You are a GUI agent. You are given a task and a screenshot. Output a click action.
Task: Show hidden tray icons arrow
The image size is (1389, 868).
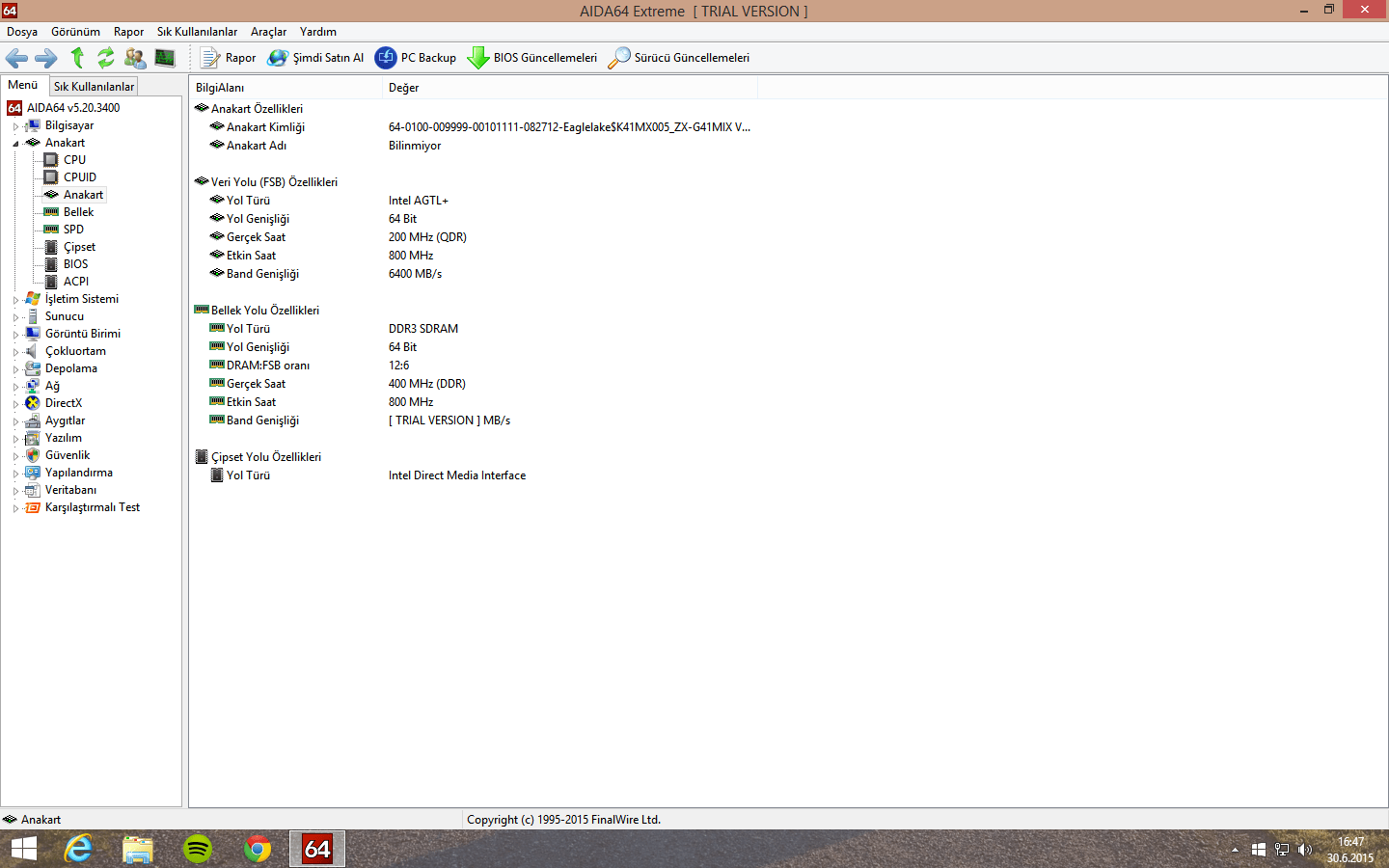1235,850
